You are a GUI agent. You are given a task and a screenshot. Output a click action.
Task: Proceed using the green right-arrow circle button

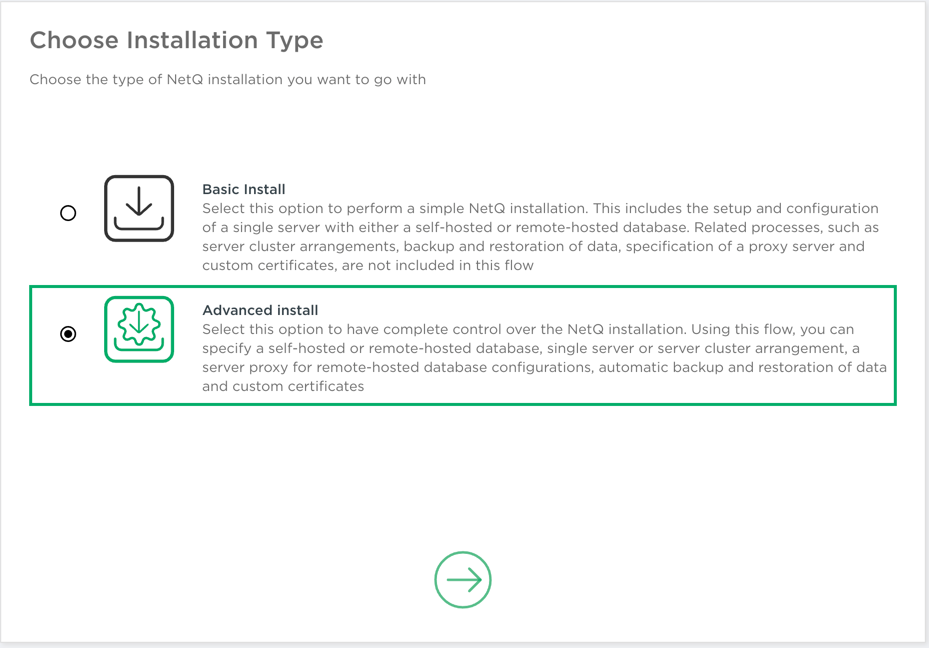coord(463,580)
